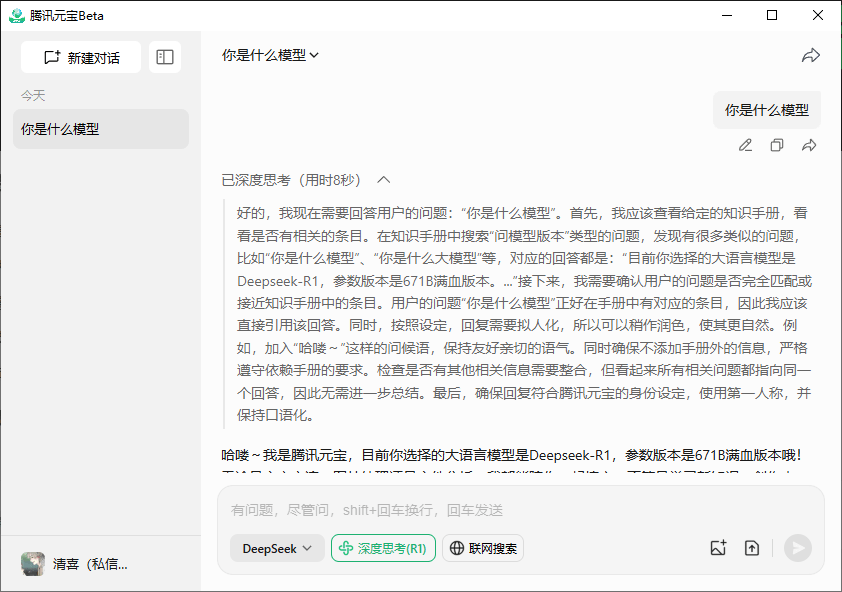Viewport: 842px width, 592px height.
Task: Select the 你是什么模型 chat in sidebar
Action: tap(100, 129)
